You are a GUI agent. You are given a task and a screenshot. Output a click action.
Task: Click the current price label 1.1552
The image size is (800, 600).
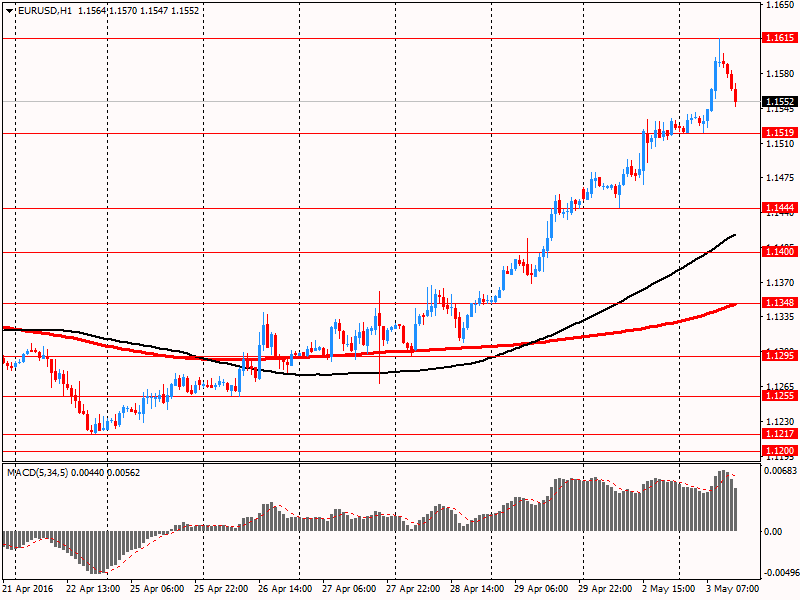[779, 102]
